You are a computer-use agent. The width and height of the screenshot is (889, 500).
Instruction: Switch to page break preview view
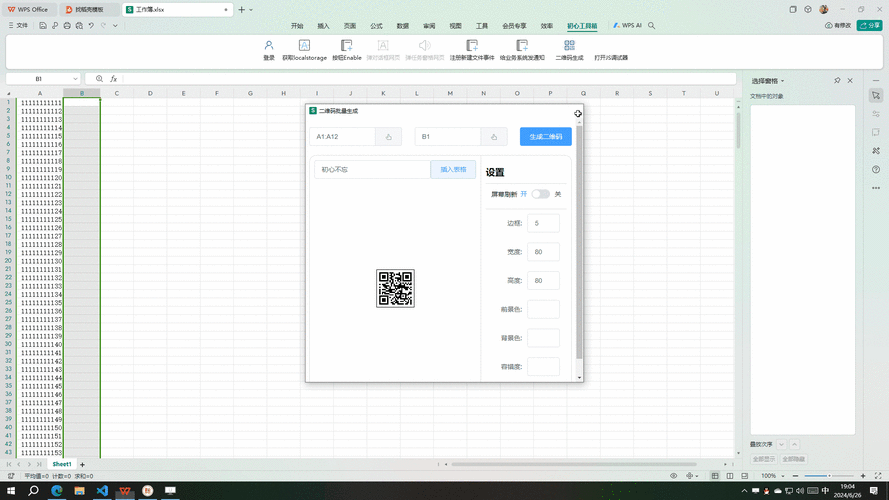click(744, 476)
